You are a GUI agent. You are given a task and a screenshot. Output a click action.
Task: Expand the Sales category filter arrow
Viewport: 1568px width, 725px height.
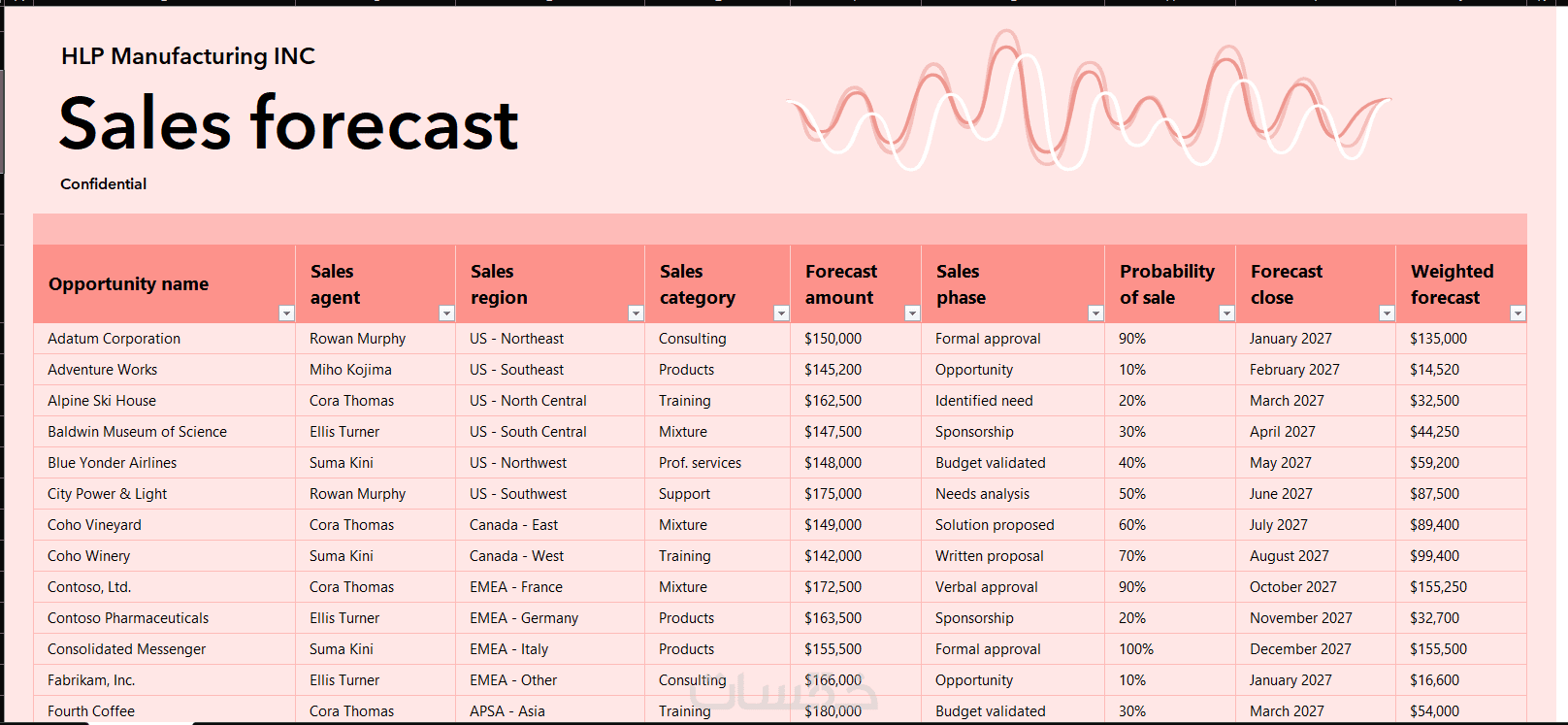click(x=781, y=313)
